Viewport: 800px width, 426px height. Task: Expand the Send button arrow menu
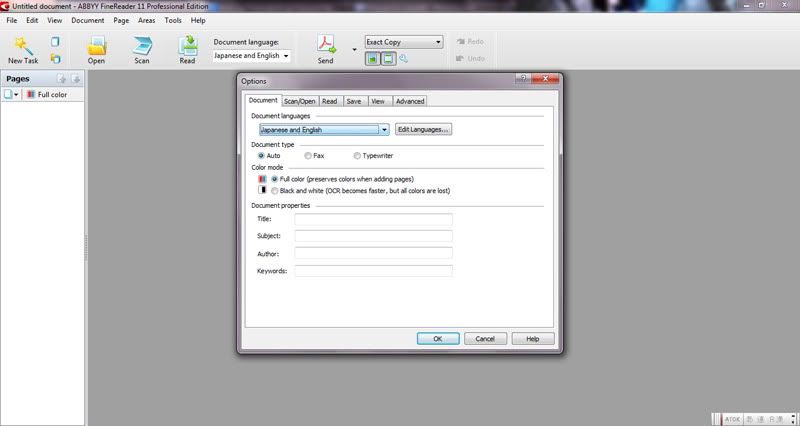[x=354, y=49]
